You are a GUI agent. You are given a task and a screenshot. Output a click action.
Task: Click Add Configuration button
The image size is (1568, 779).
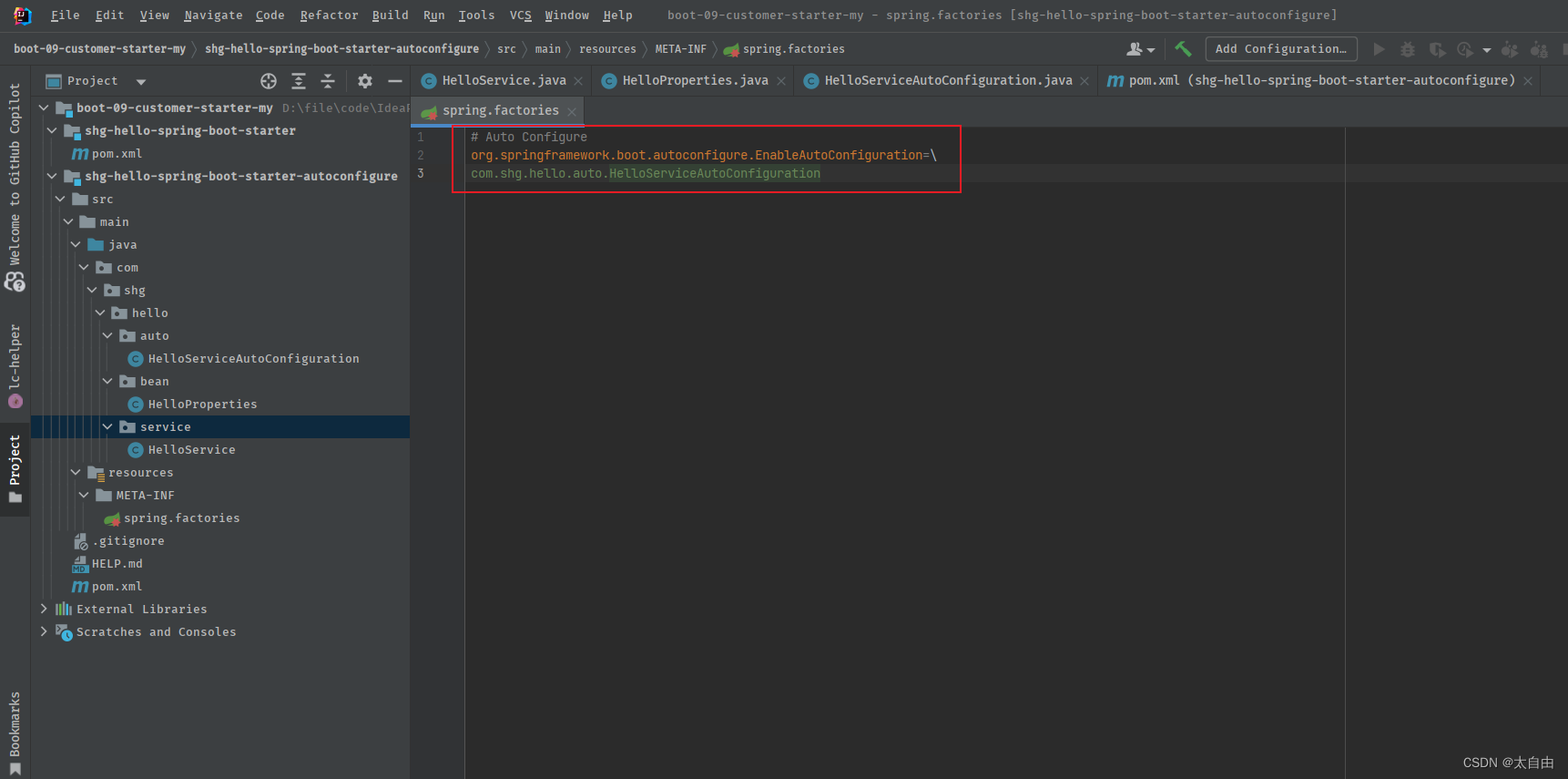(x=1280, y=49)
